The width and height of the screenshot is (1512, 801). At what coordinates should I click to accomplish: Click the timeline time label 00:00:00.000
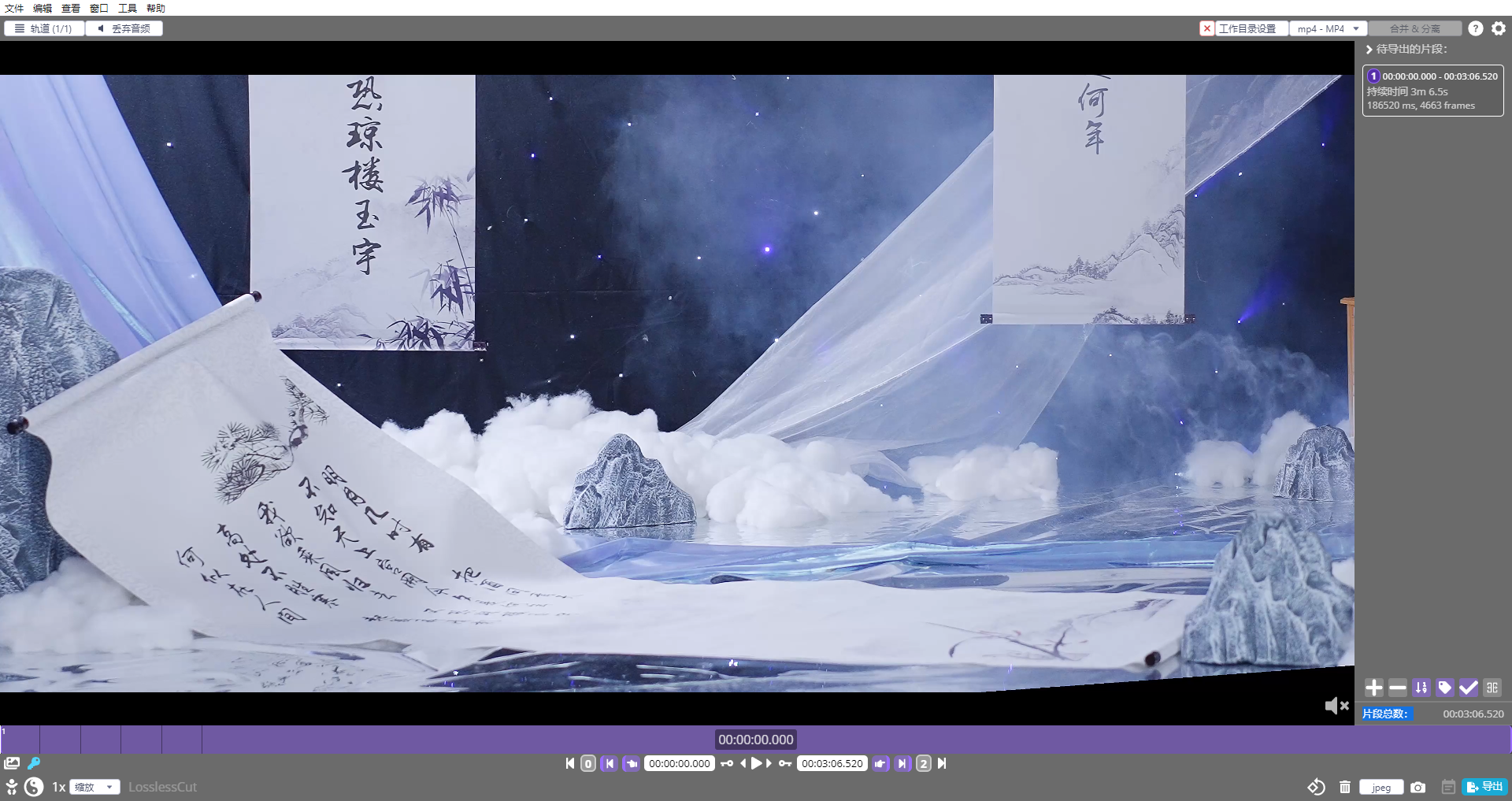tap(756, 740)
